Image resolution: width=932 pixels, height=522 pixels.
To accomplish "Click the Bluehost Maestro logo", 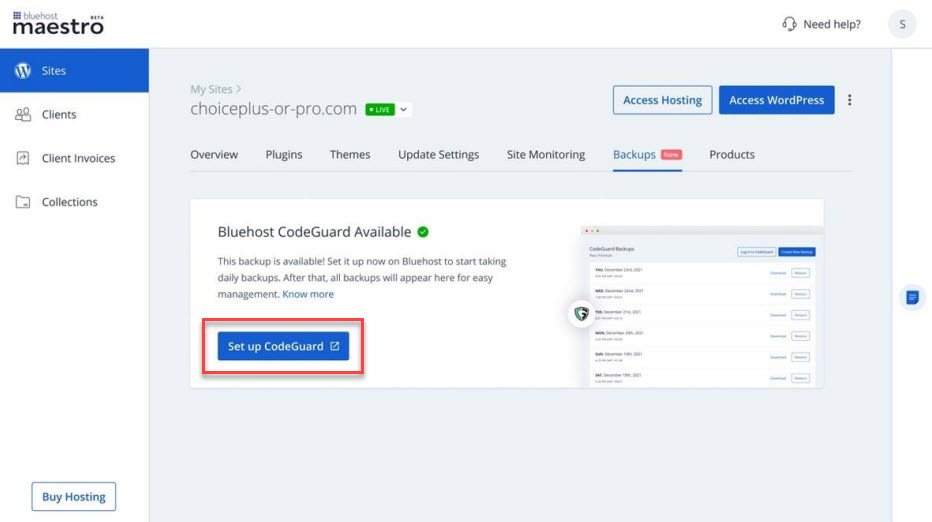I will click(x=58, y=23).
